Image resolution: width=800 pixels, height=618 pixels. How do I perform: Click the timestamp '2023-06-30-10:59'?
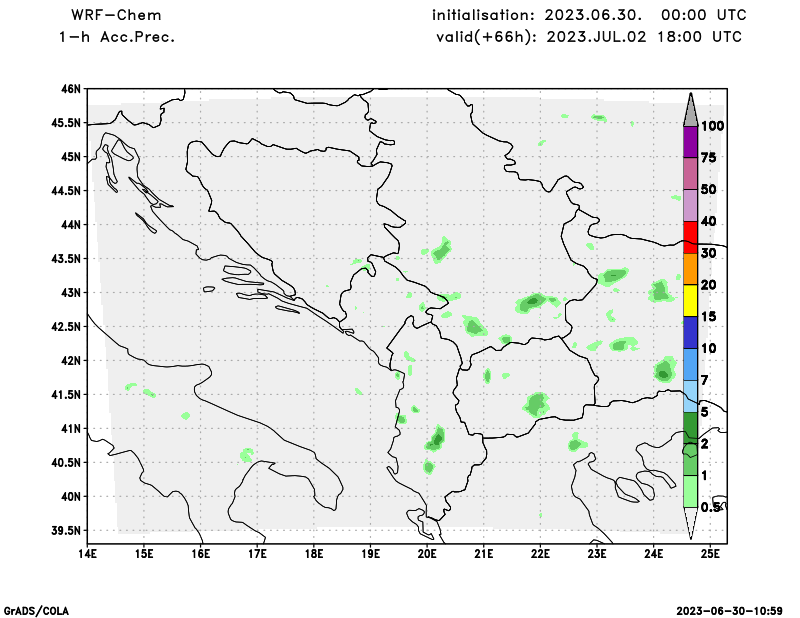(x=730, y=611)
